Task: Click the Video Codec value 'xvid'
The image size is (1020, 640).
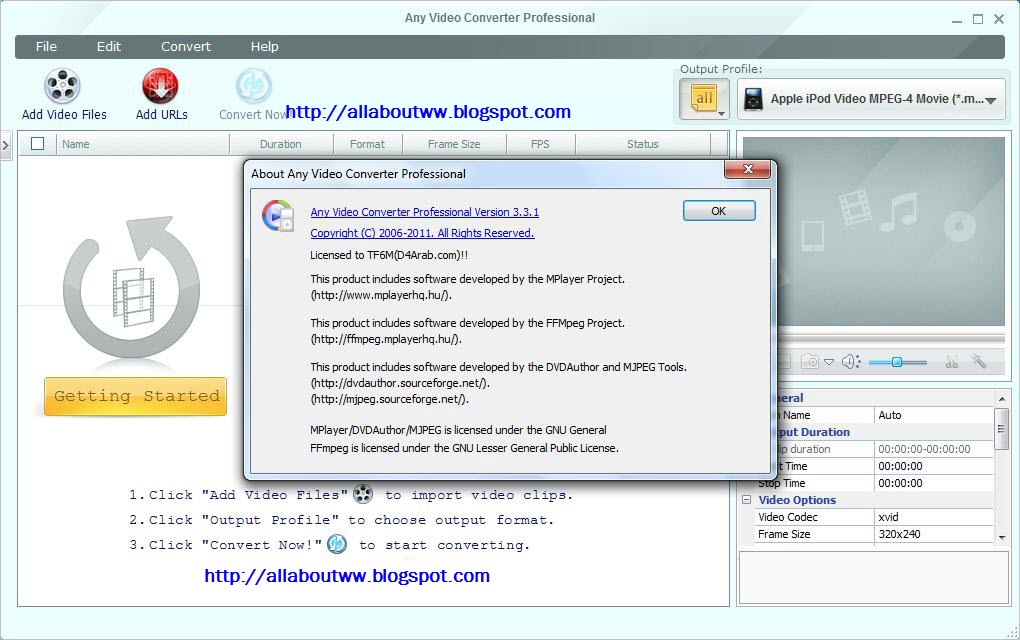Action: pyautogui.click(x=934, y=517)
